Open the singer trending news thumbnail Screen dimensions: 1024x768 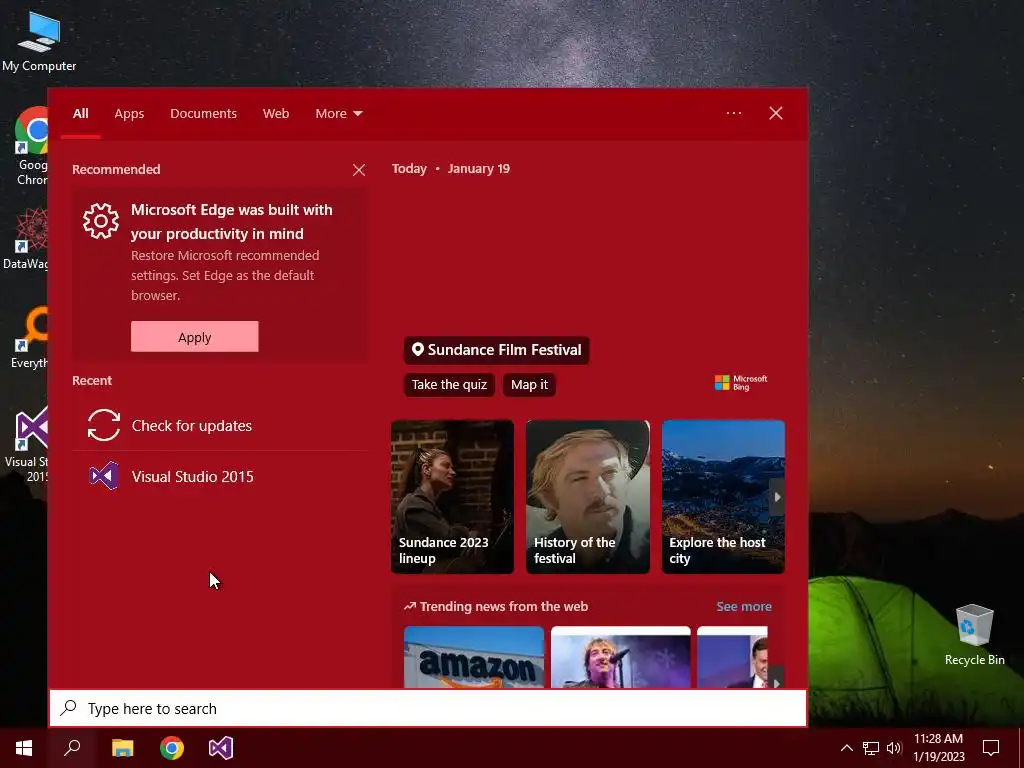point(620,657)
